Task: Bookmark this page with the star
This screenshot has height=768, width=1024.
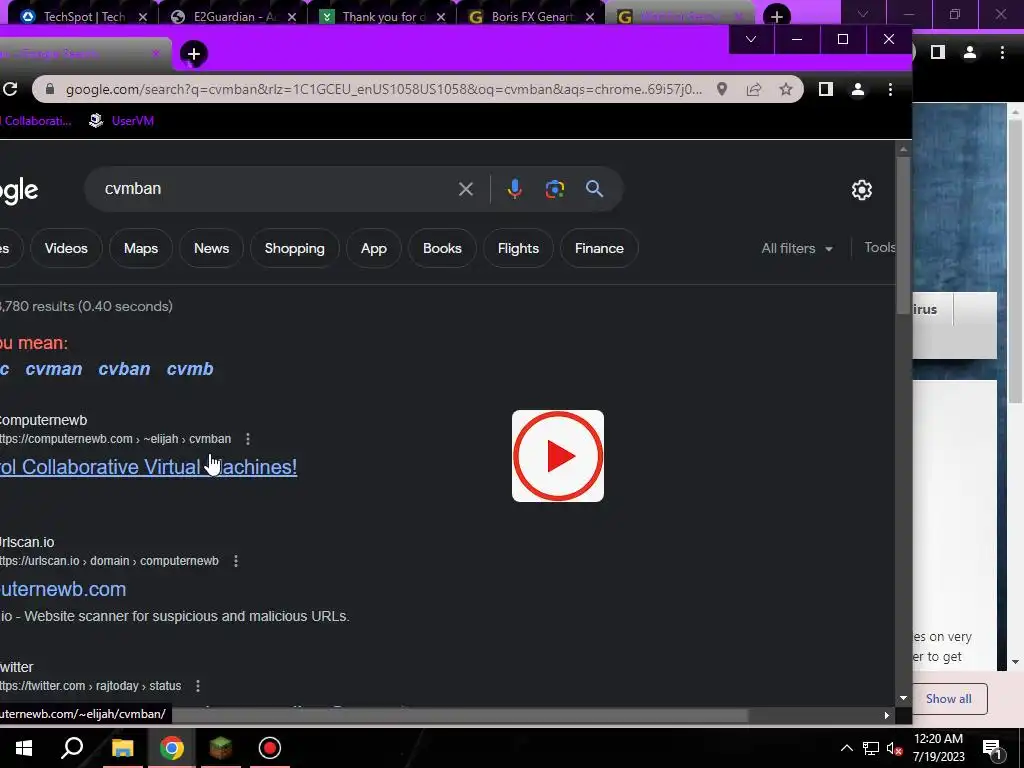Action: [x=786, y=89]
